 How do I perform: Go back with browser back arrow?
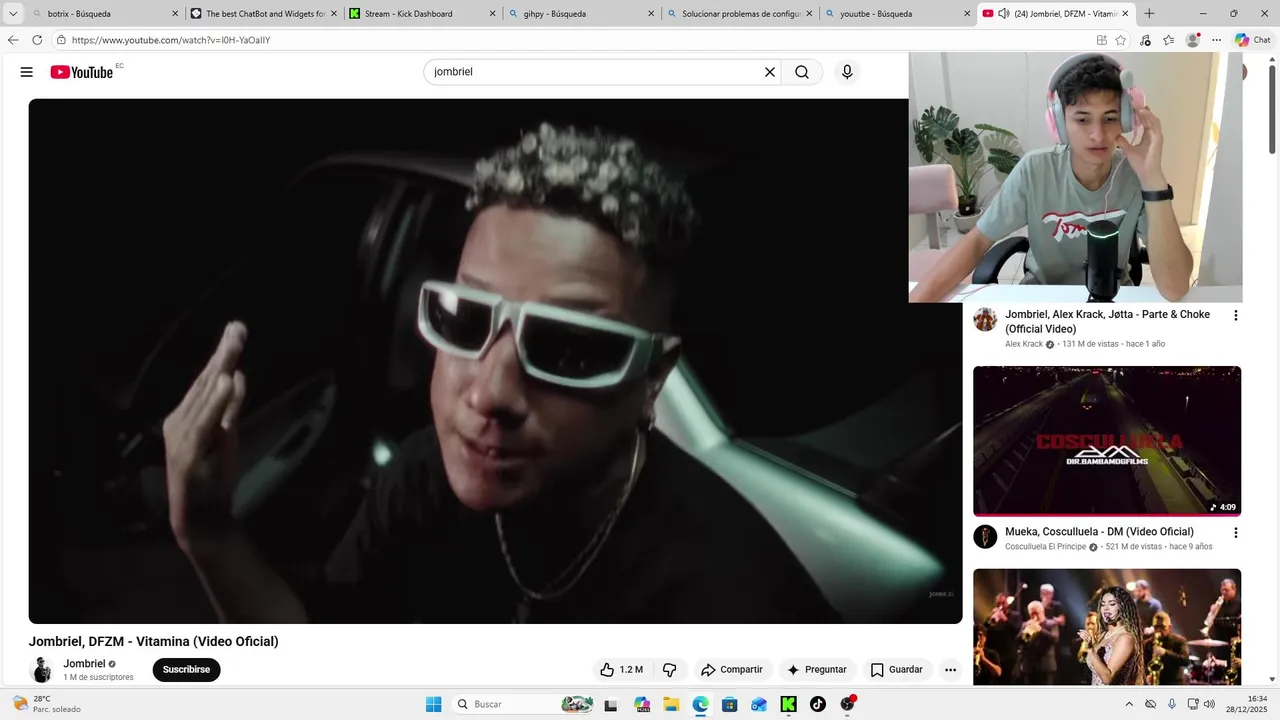pos(13,40)
